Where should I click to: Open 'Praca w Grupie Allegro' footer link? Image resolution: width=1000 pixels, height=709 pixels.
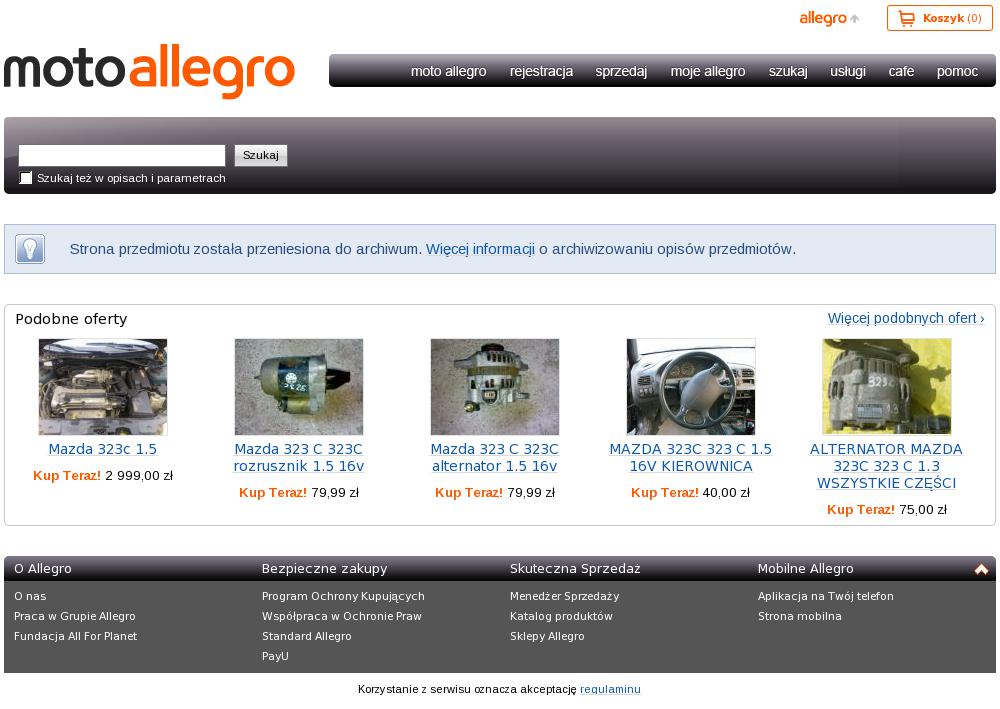pyautogui.click(x=75, y=617)
